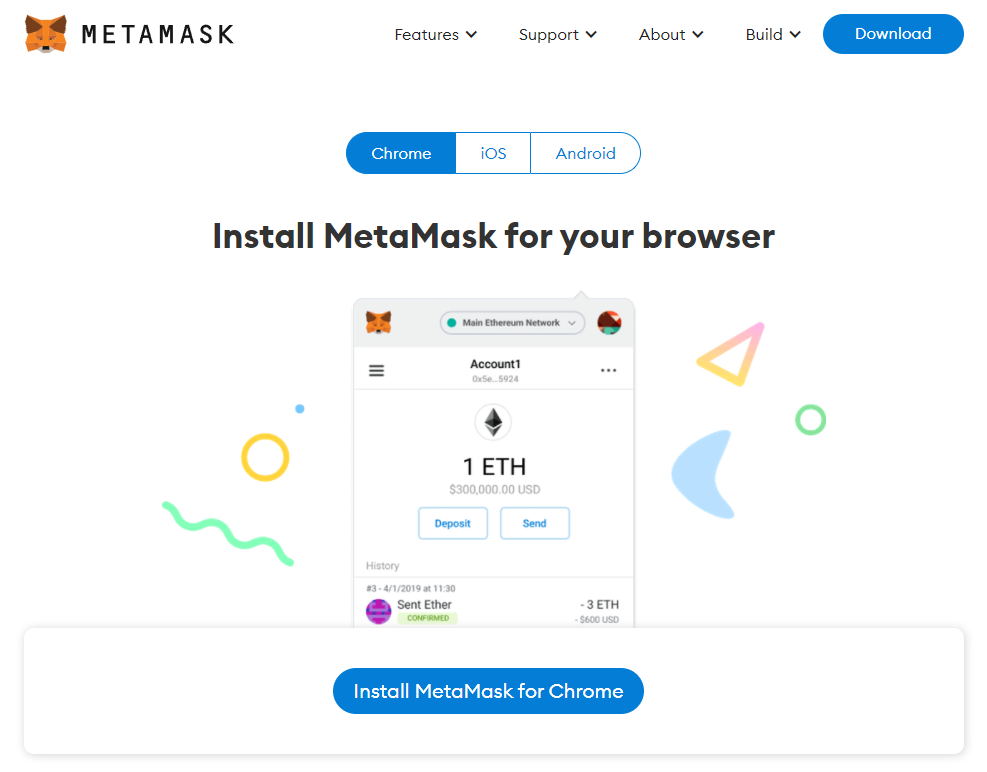Screen dimensions: 987x772
Task: Click the green network status dot
Action: 451,323
